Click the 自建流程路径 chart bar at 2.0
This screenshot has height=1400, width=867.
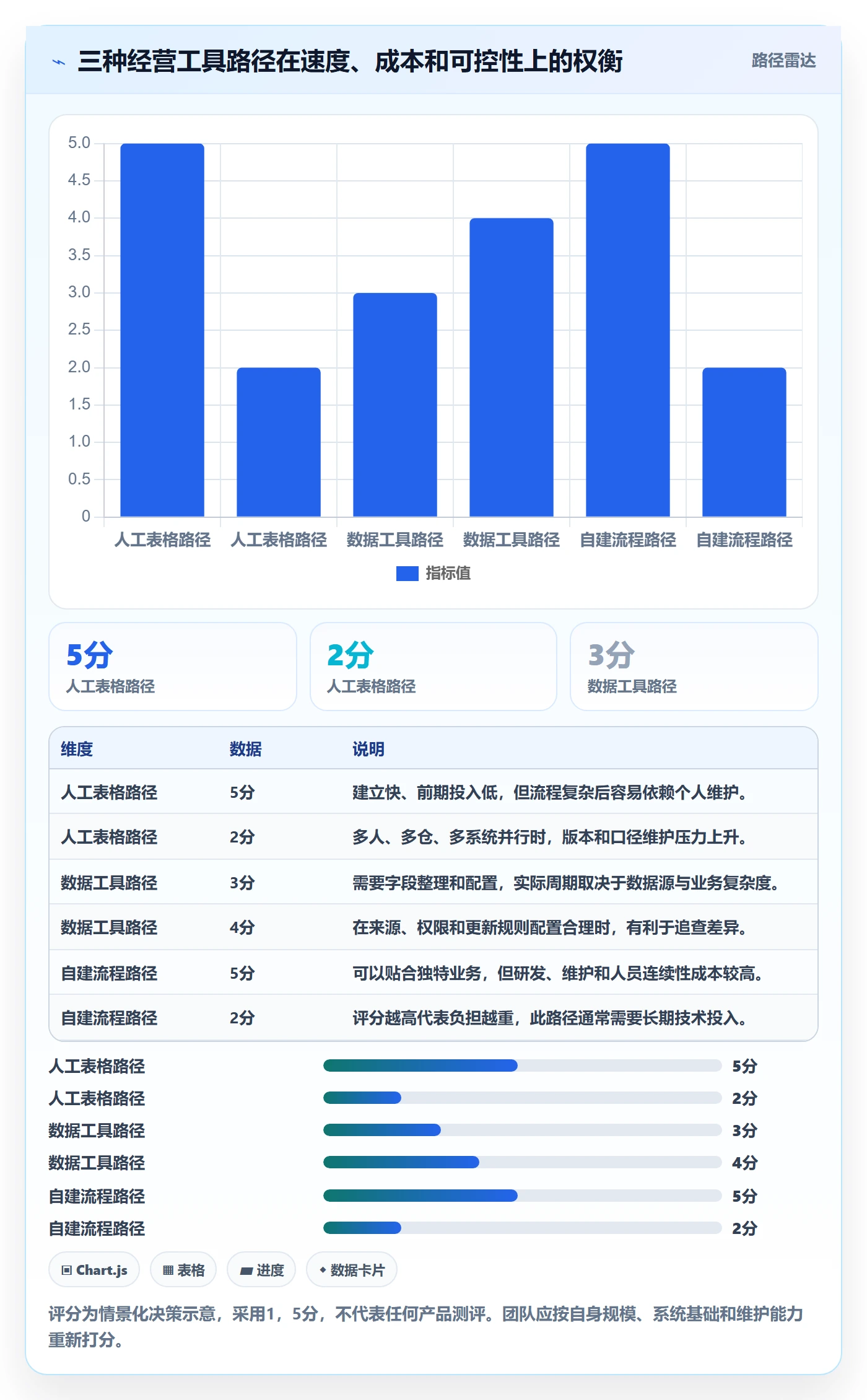click(744, 442)
